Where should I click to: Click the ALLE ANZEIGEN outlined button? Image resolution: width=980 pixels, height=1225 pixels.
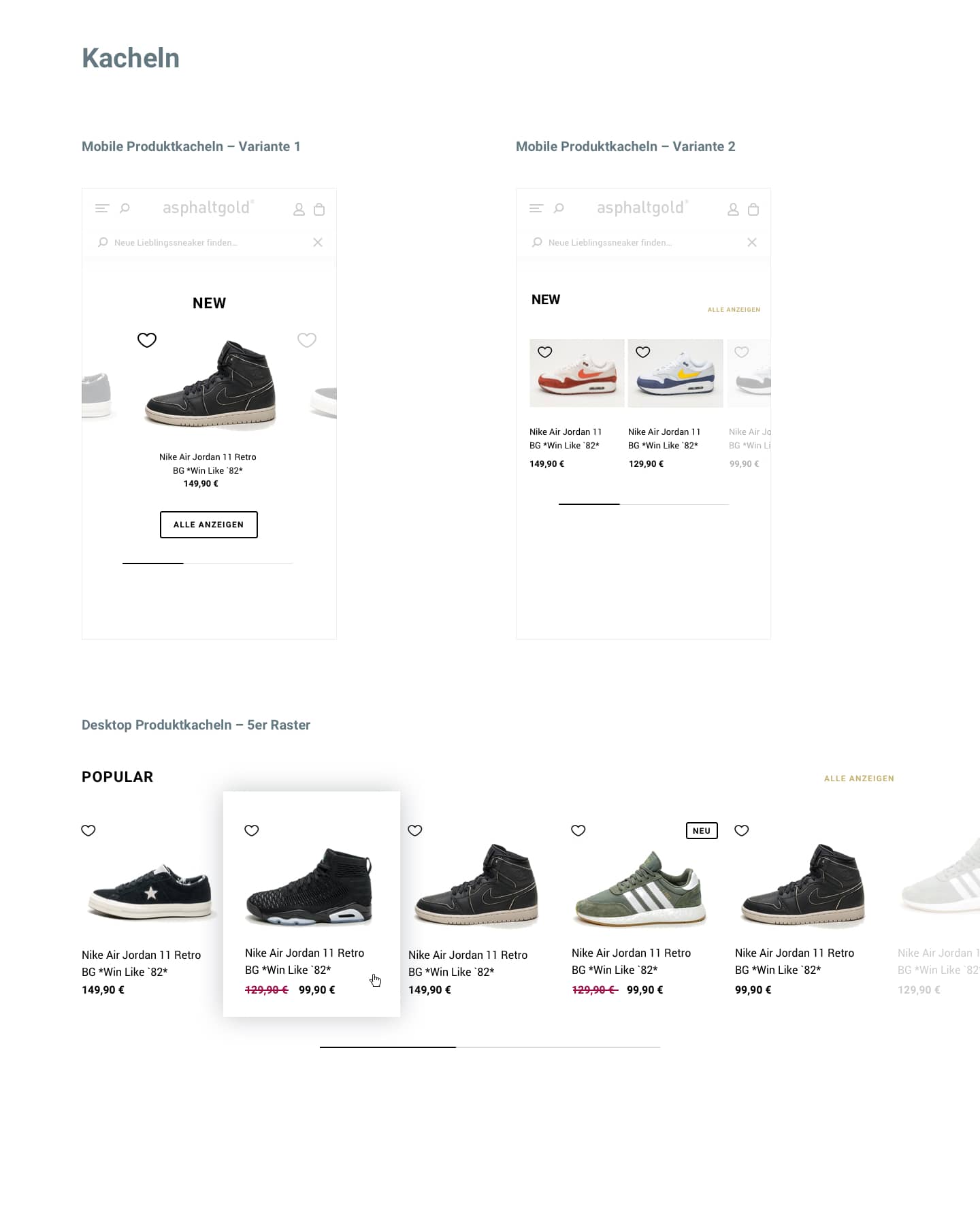(209, 525)
